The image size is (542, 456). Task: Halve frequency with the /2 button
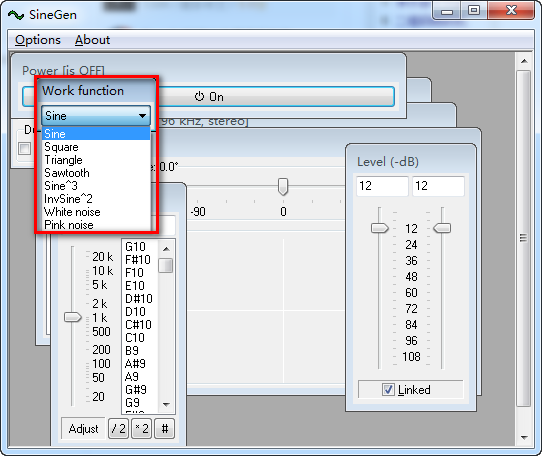click(x=119, y=429)
